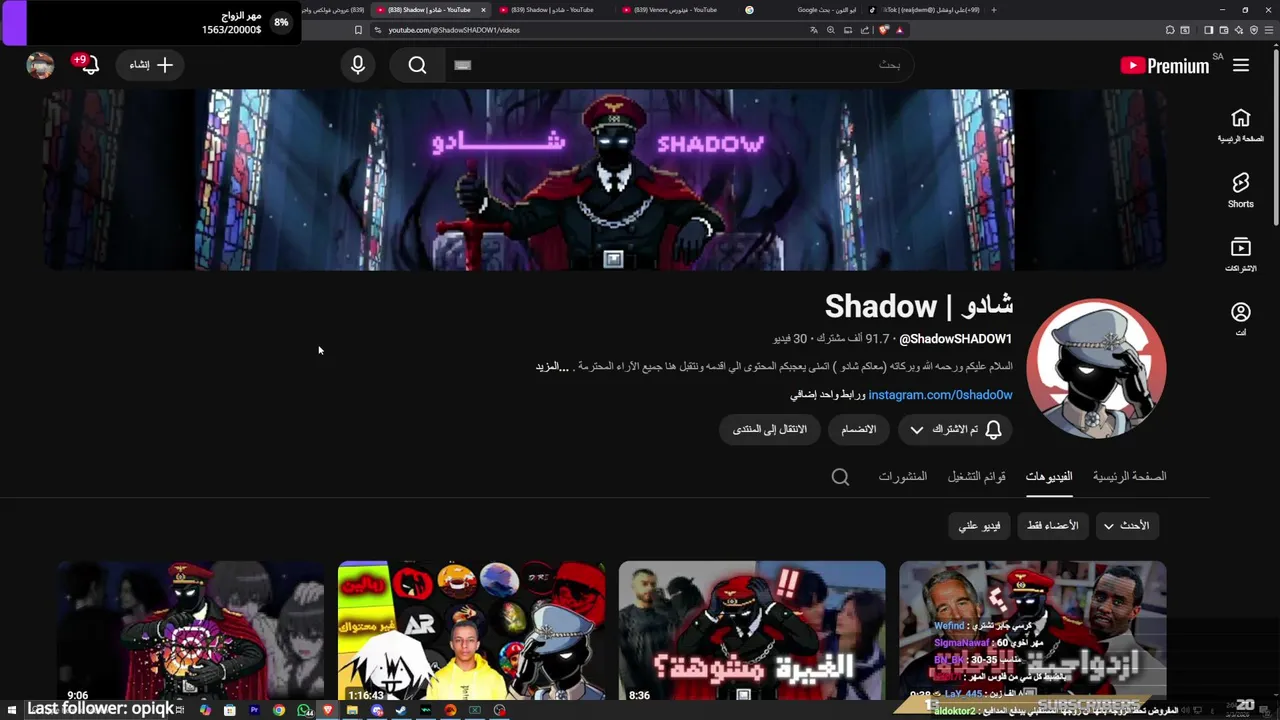
Task: Go to Home in the sidebar
Action: (1241, 126)
